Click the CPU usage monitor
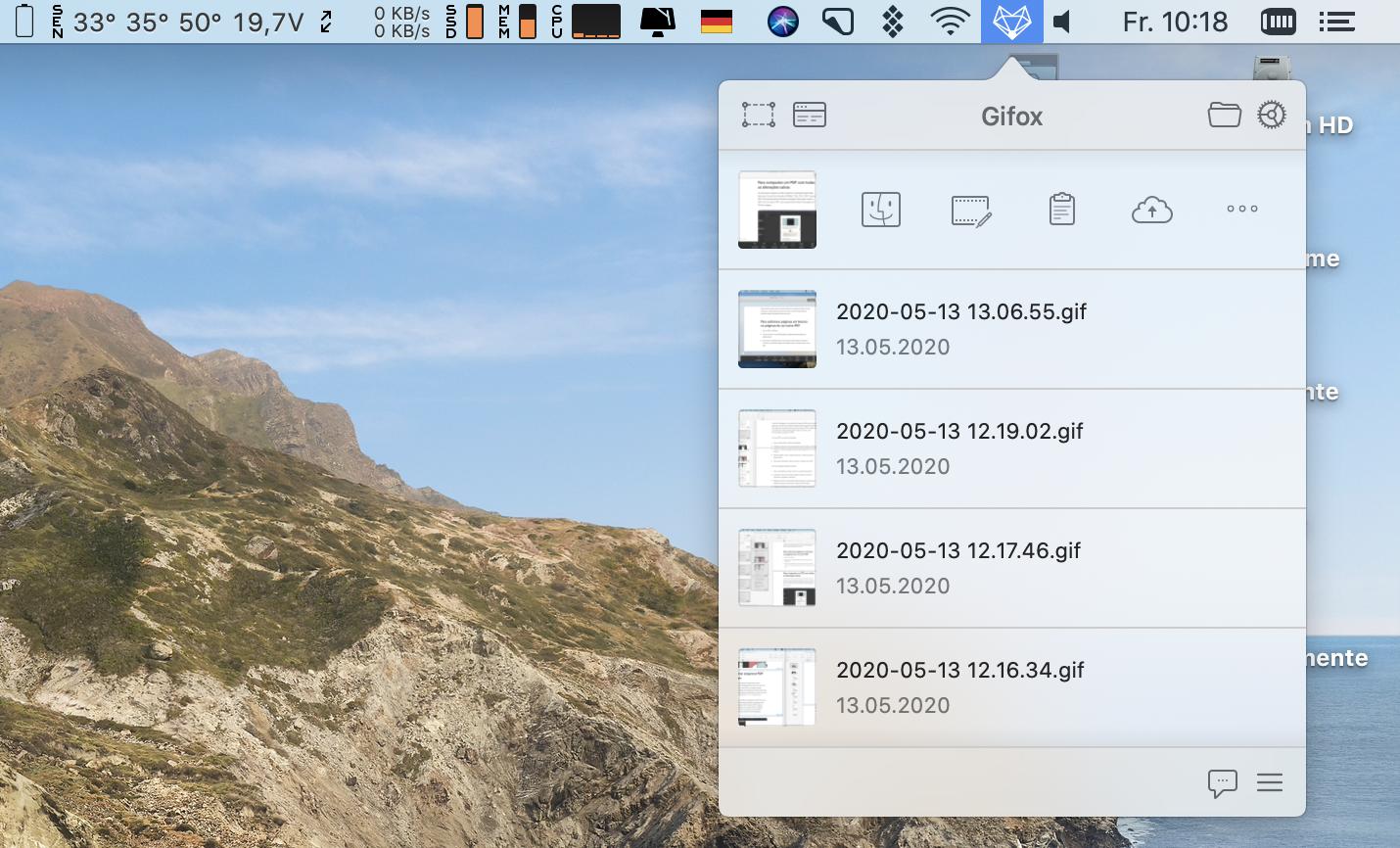This screenshot has height=848, width=1400. point(585,22)
